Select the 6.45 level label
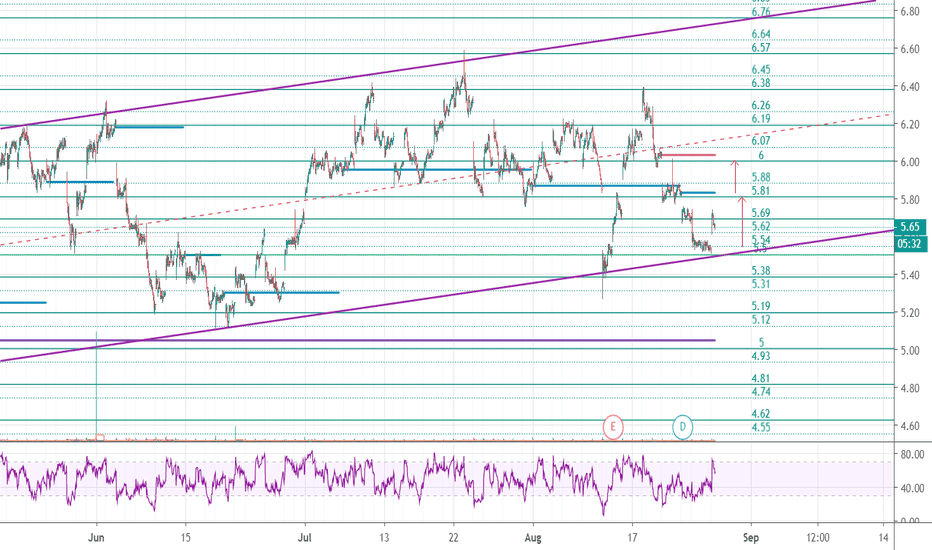 pos(761,70)
